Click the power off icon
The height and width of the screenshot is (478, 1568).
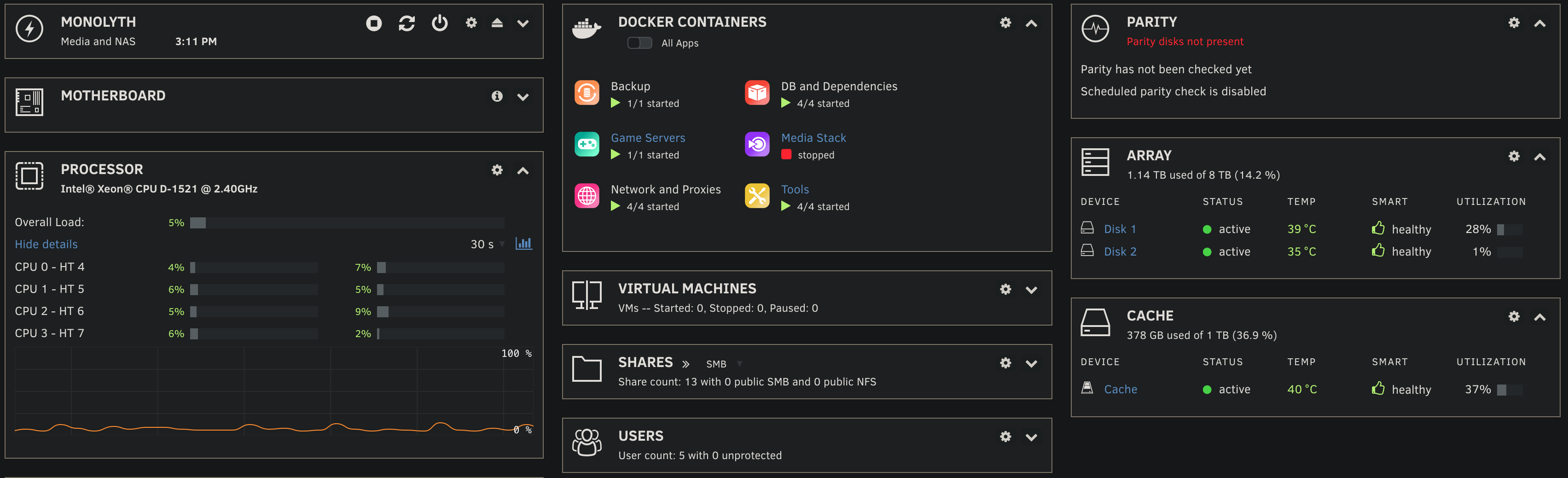pyautogui.click(x=440, y=24)
